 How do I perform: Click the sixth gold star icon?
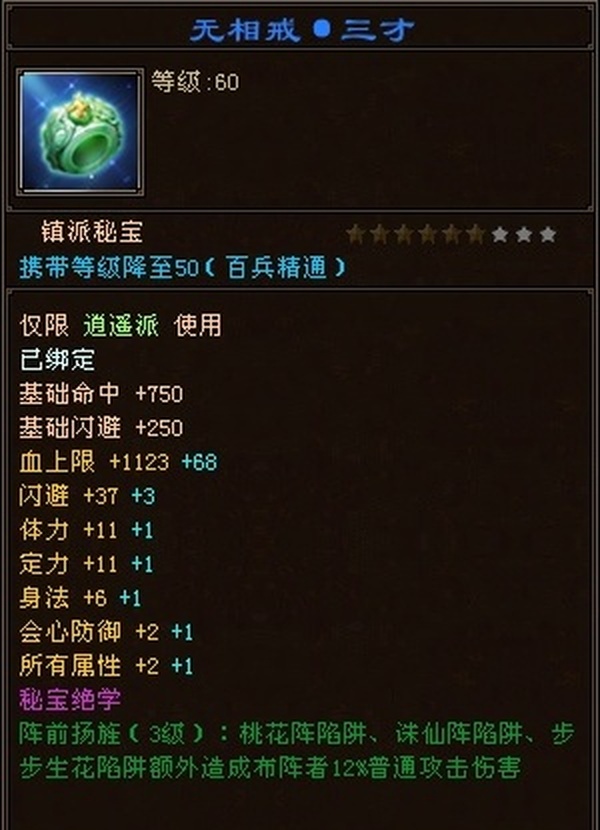[x=475, y=233]
